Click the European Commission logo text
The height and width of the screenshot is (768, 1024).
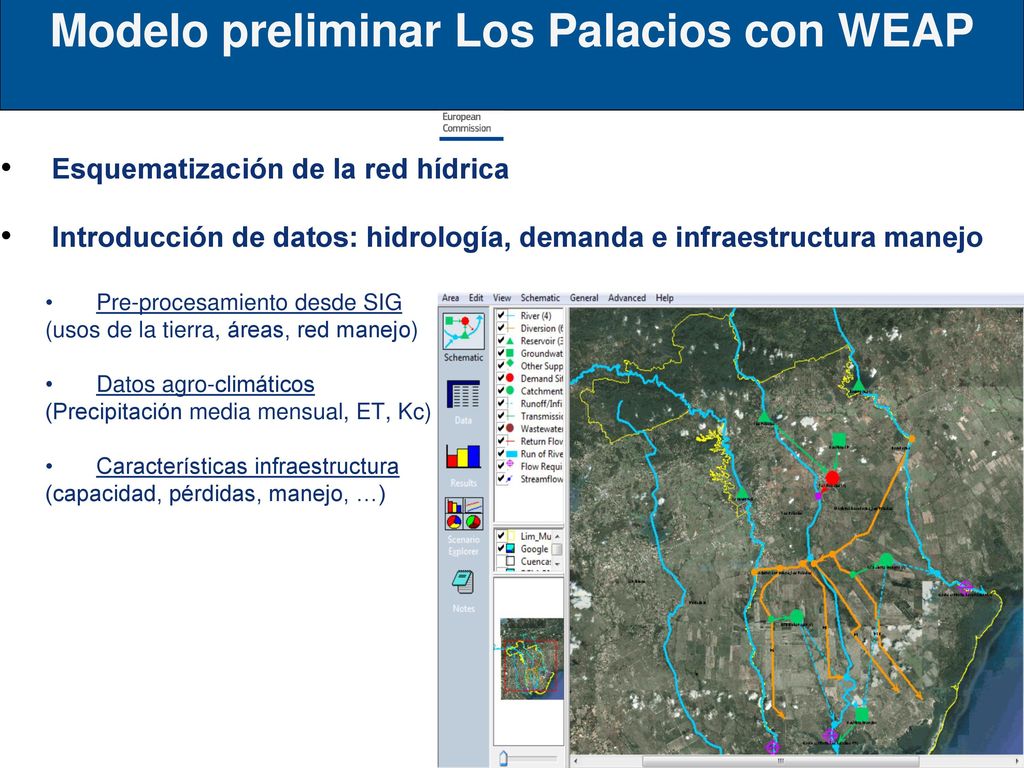[466, 122]
